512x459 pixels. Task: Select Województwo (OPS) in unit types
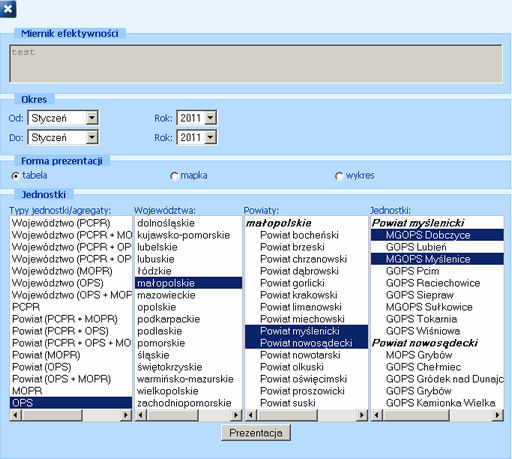[x=71, y=283]
